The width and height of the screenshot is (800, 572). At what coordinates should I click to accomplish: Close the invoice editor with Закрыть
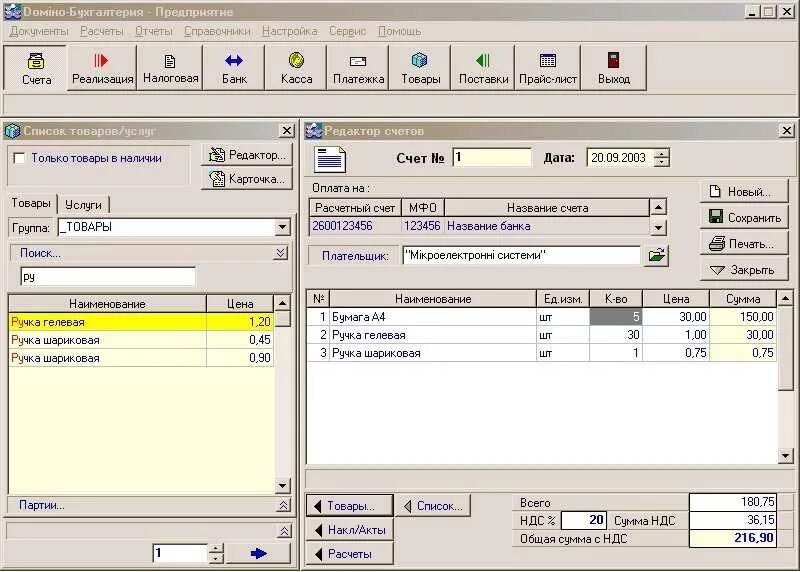click(744, 270)
